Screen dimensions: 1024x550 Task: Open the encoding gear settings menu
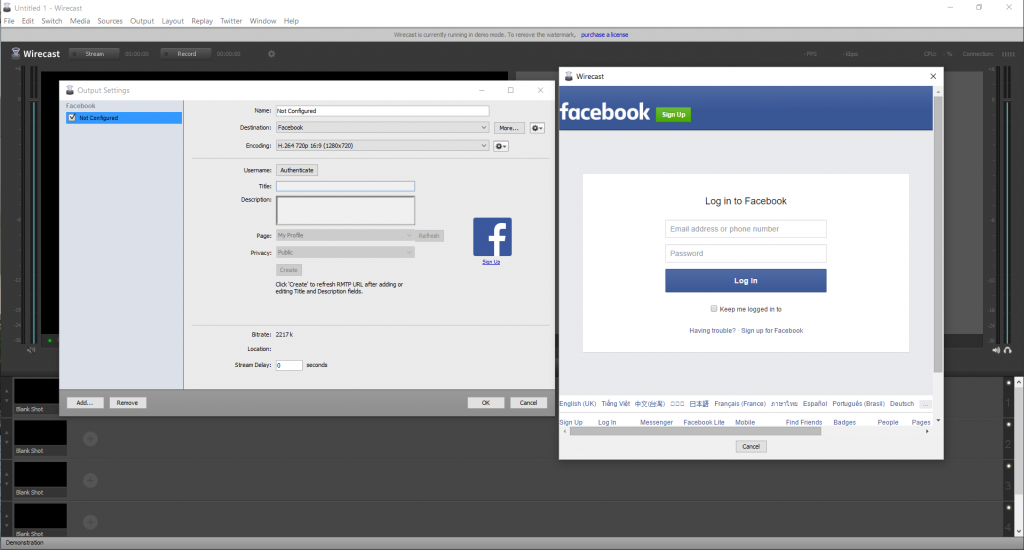click(x=501, y=146)
